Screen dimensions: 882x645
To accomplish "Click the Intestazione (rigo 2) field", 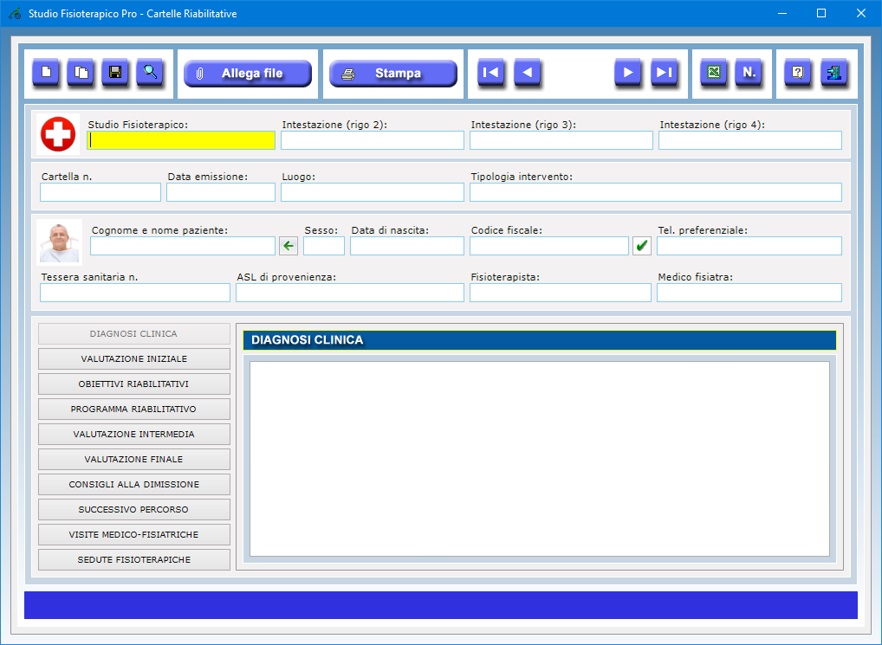I will pyautogui.click(x=372, y=141).
